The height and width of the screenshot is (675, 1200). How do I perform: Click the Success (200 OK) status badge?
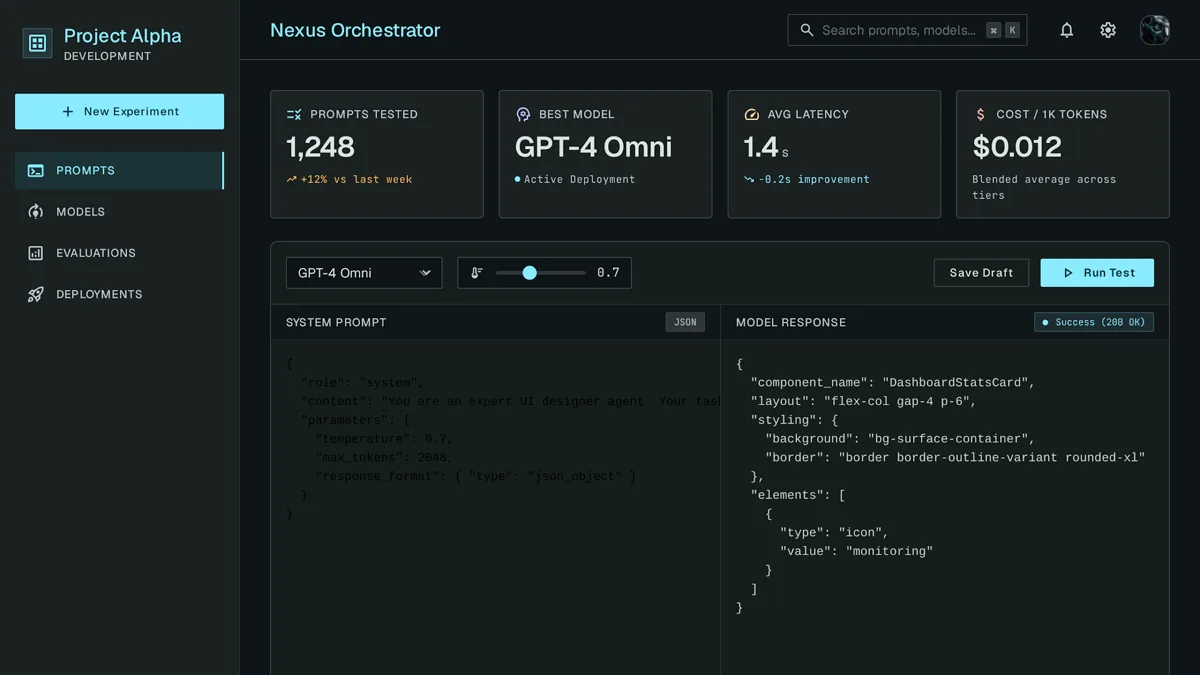tap(1094, 322)
